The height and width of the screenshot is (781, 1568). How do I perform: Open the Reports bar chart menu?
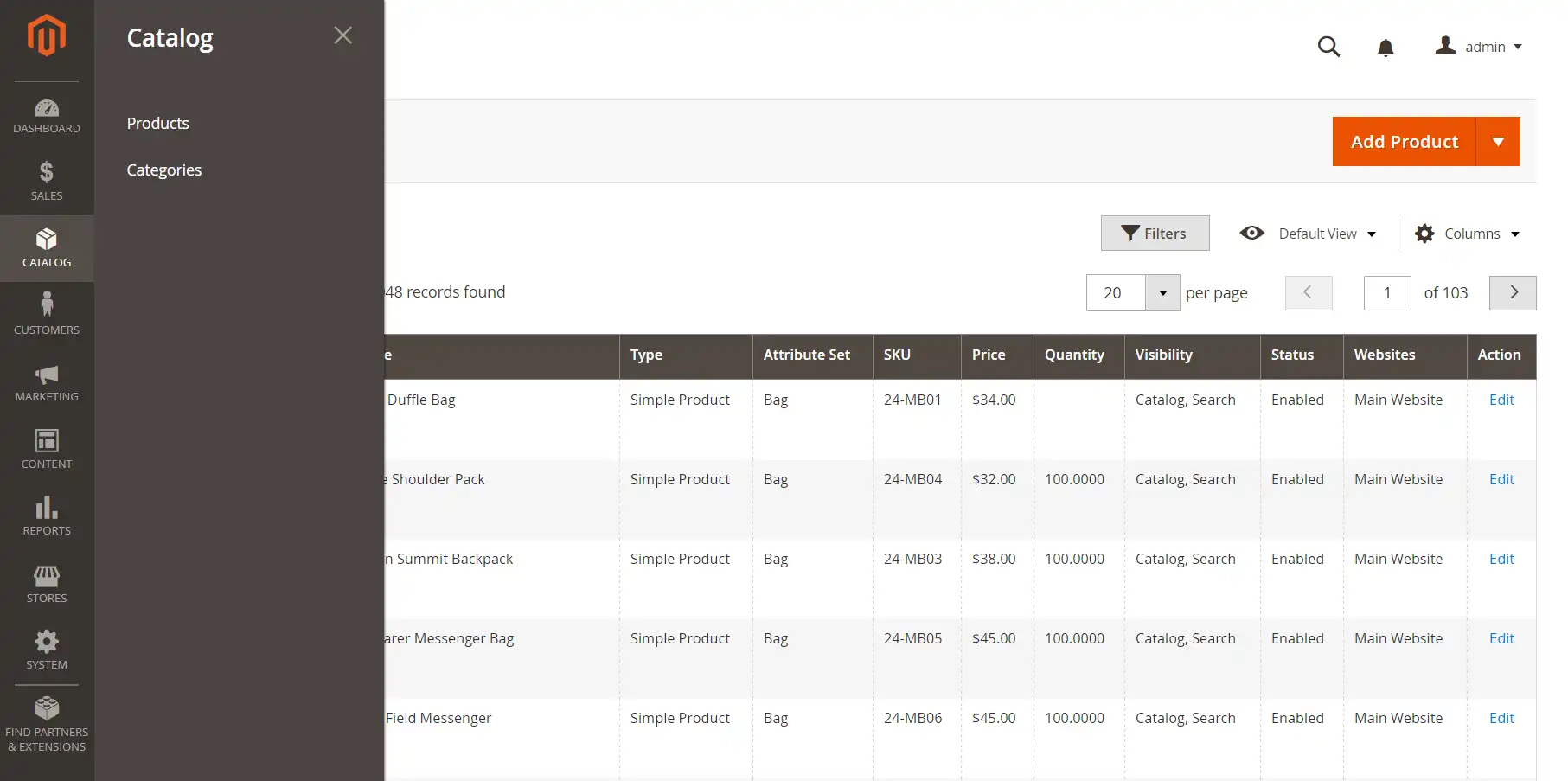47,516
